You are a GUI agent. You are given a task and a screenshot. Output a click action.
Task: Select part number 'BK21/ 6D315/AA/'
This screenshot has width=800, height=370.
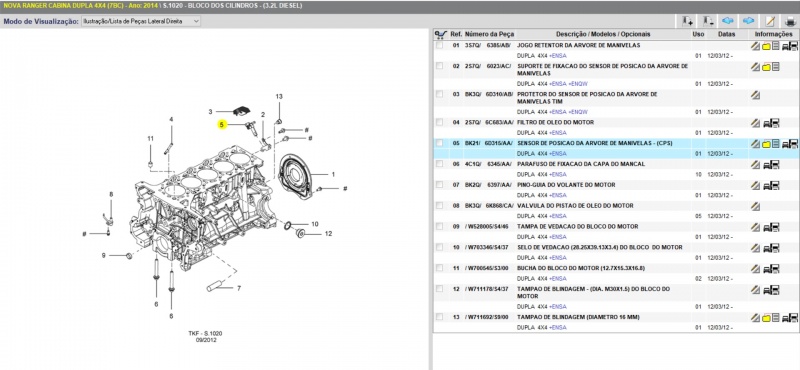coord(489,143)
